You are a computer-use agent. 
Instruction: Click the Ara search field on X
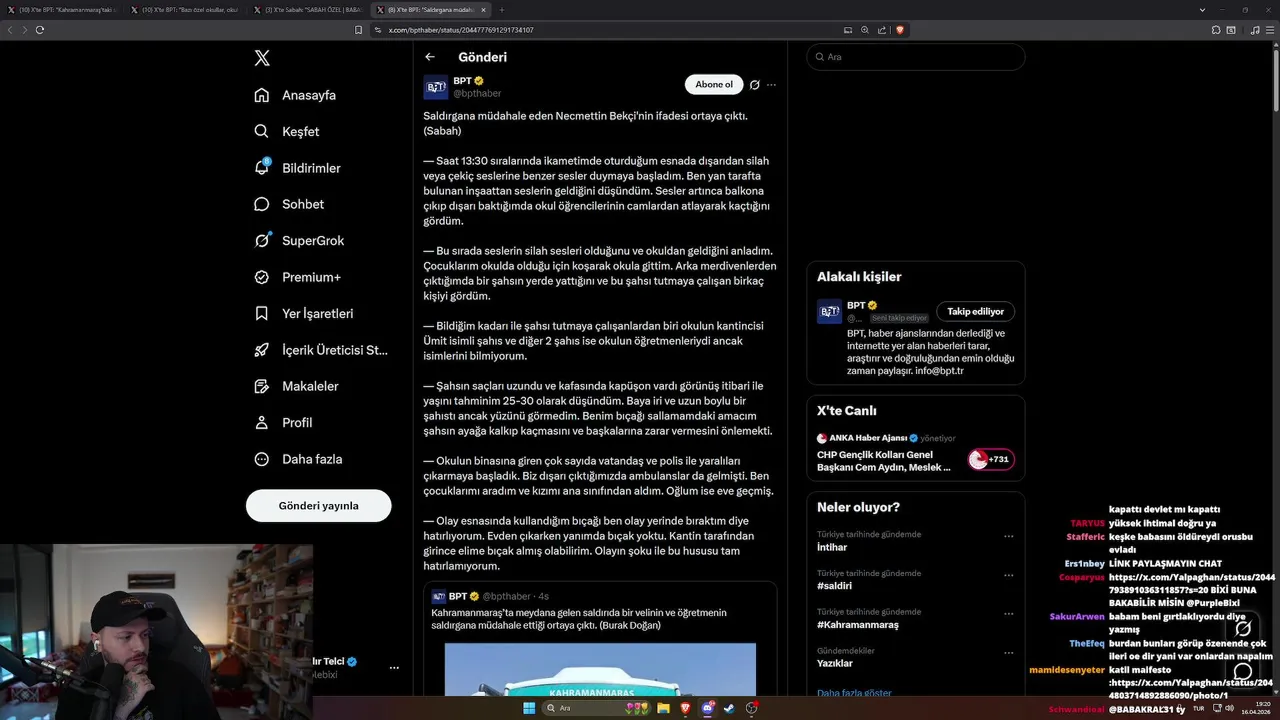pos(916,57)
